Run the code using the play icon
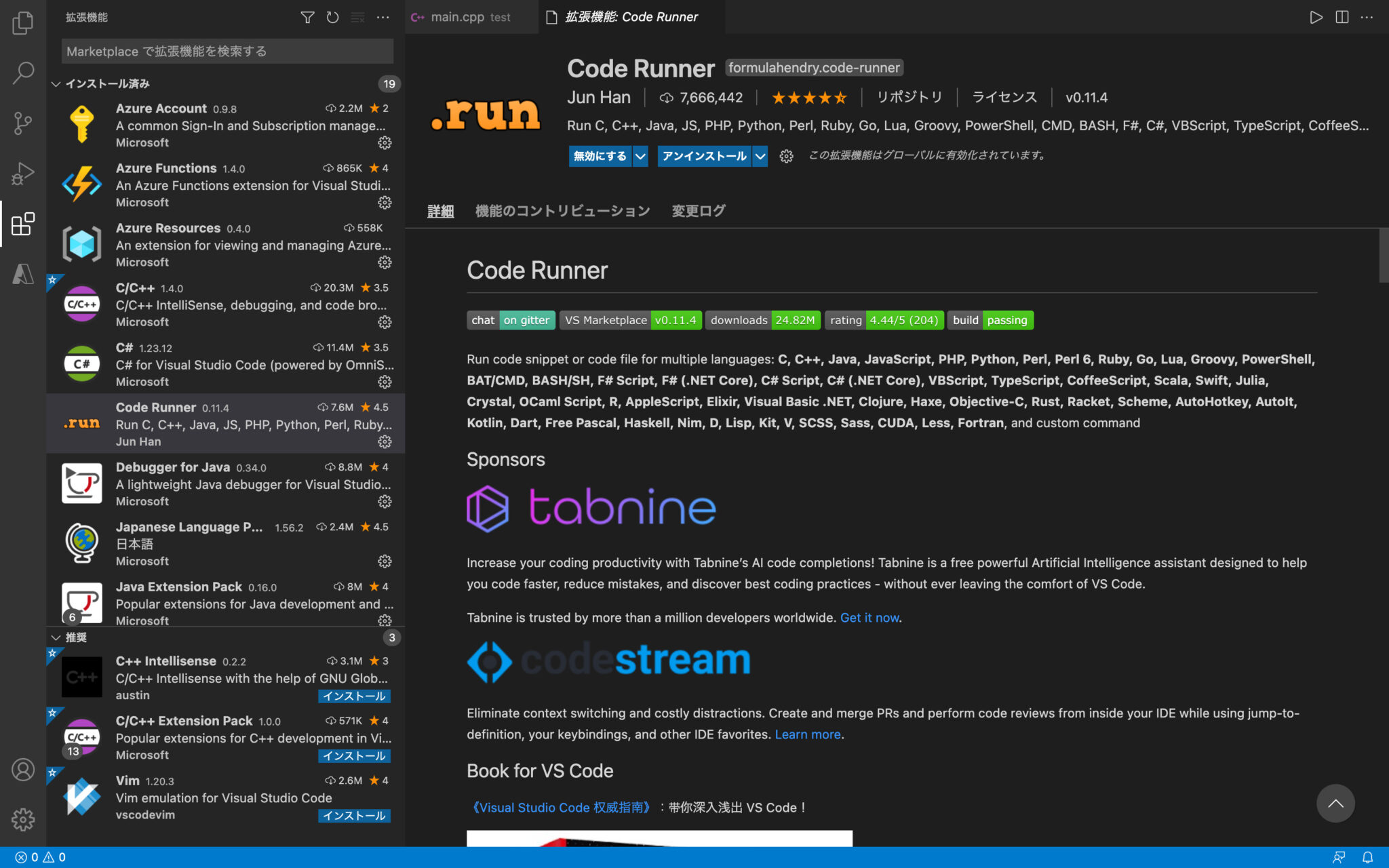 (x=1316, y=18)
